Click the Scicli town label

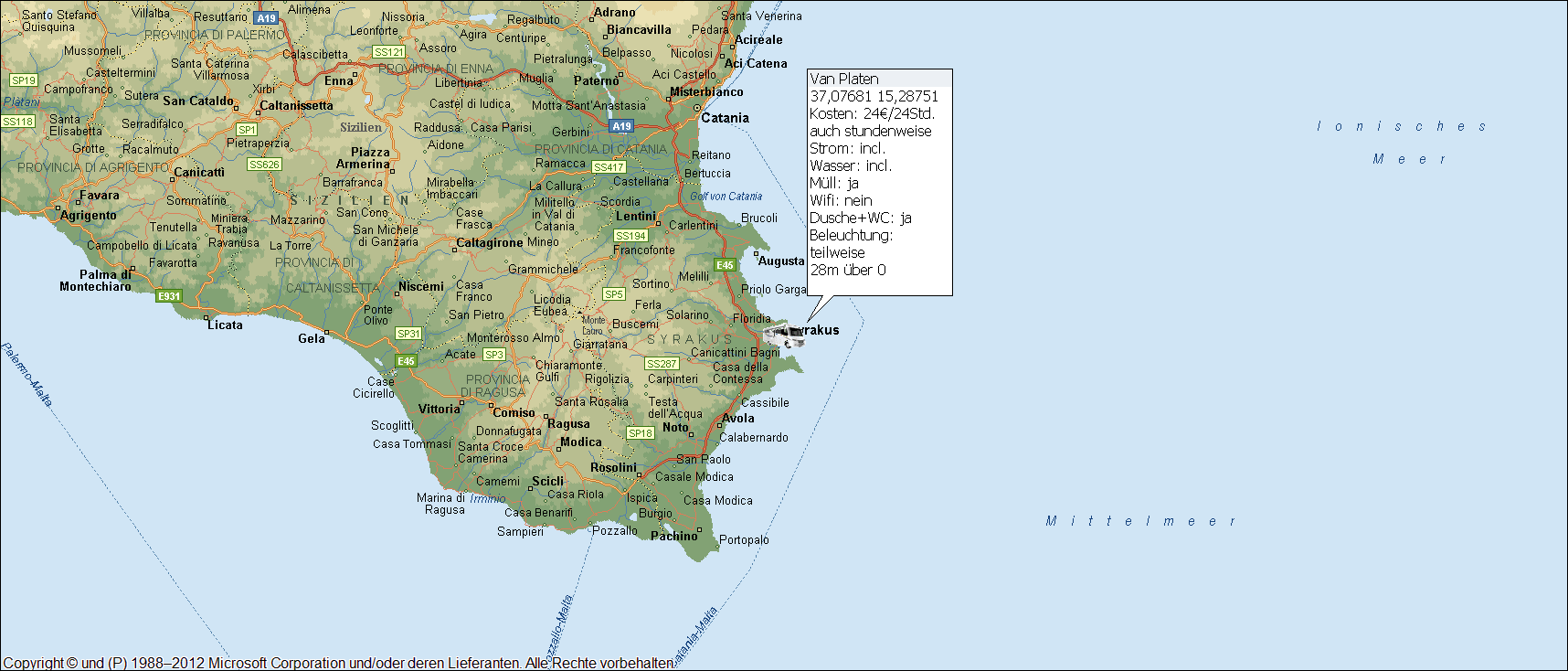tap(548, 482)
